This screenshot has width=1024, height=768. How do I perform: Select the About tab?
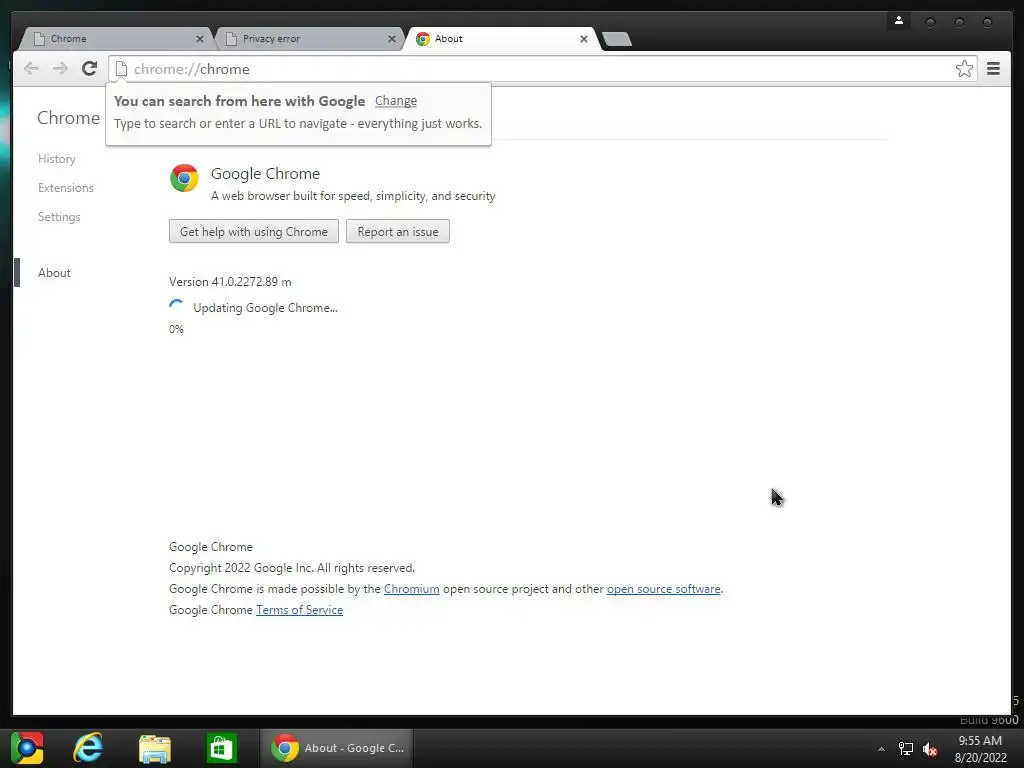(500, 39)
